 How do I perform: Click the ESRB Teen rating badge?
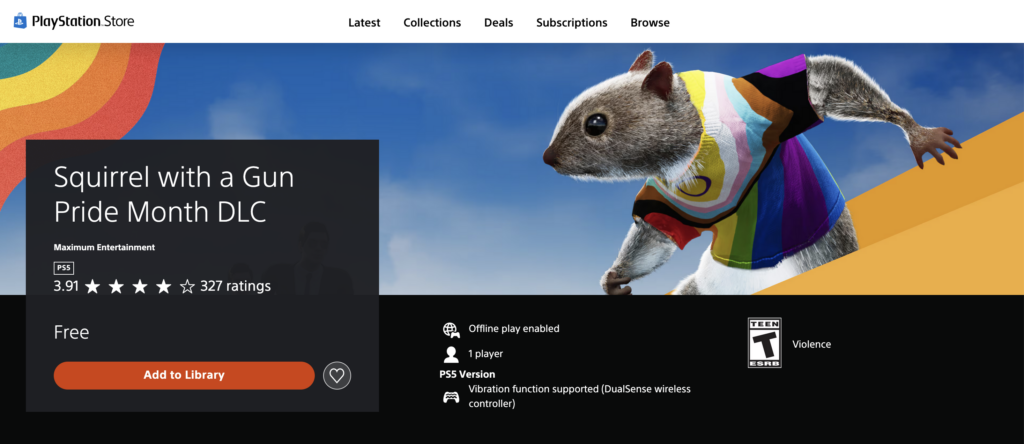pyautogui.click(x=764, y=343)
